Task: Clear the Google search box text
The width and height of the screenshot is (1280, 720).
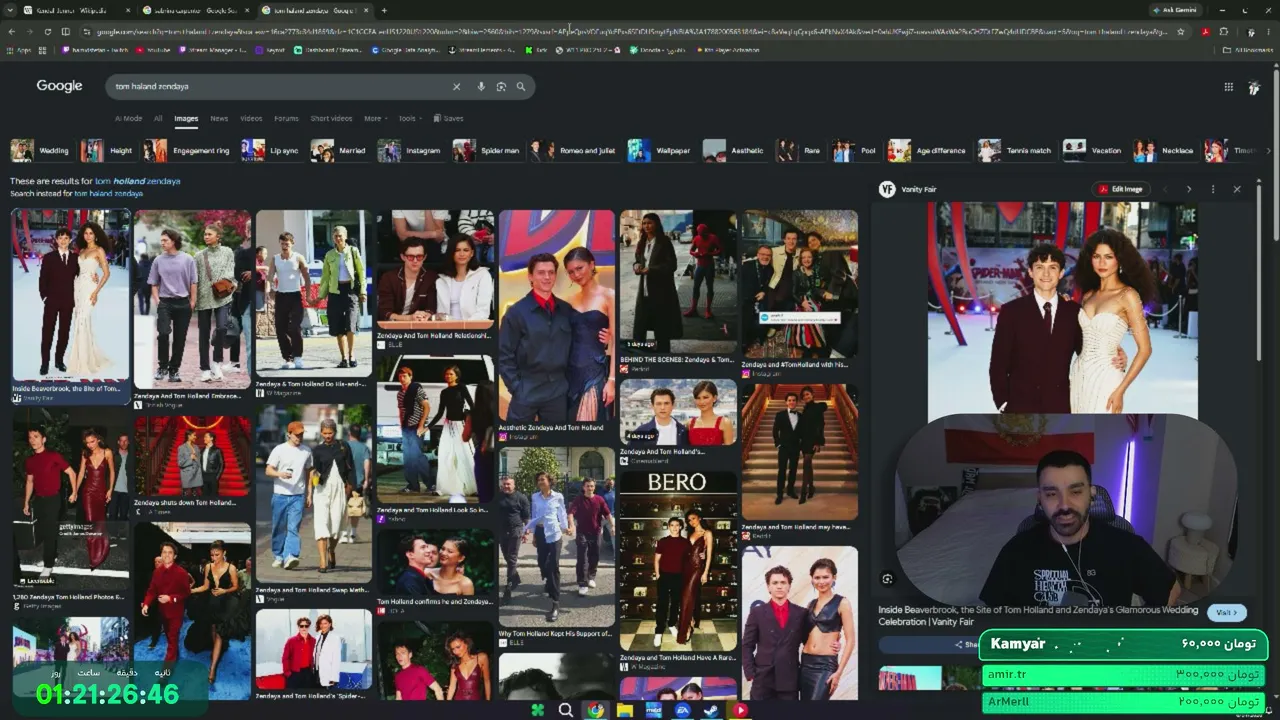Action: click(457, 87)
